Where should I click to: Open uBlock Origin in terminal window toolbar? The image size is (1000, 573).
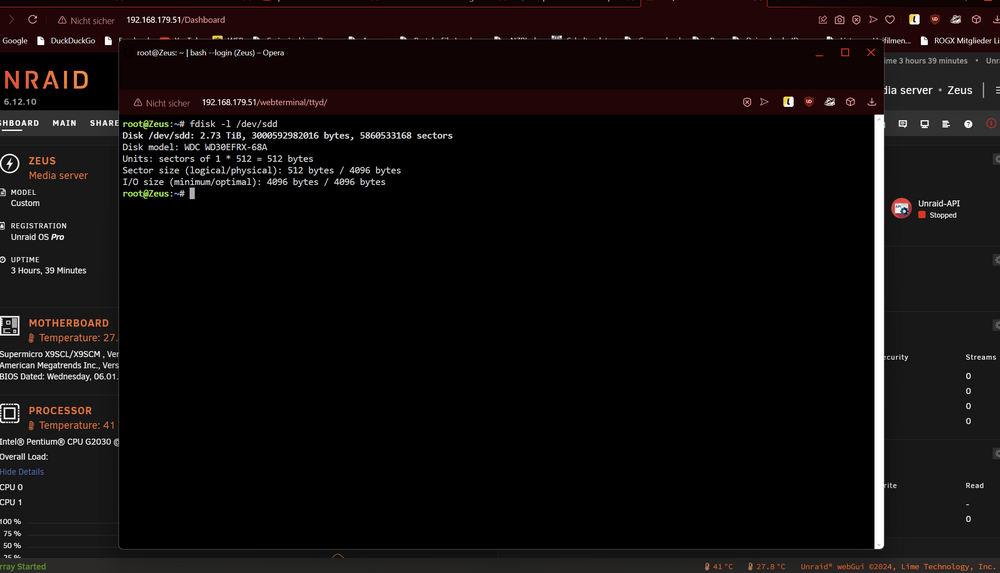[x=809, y=102]
